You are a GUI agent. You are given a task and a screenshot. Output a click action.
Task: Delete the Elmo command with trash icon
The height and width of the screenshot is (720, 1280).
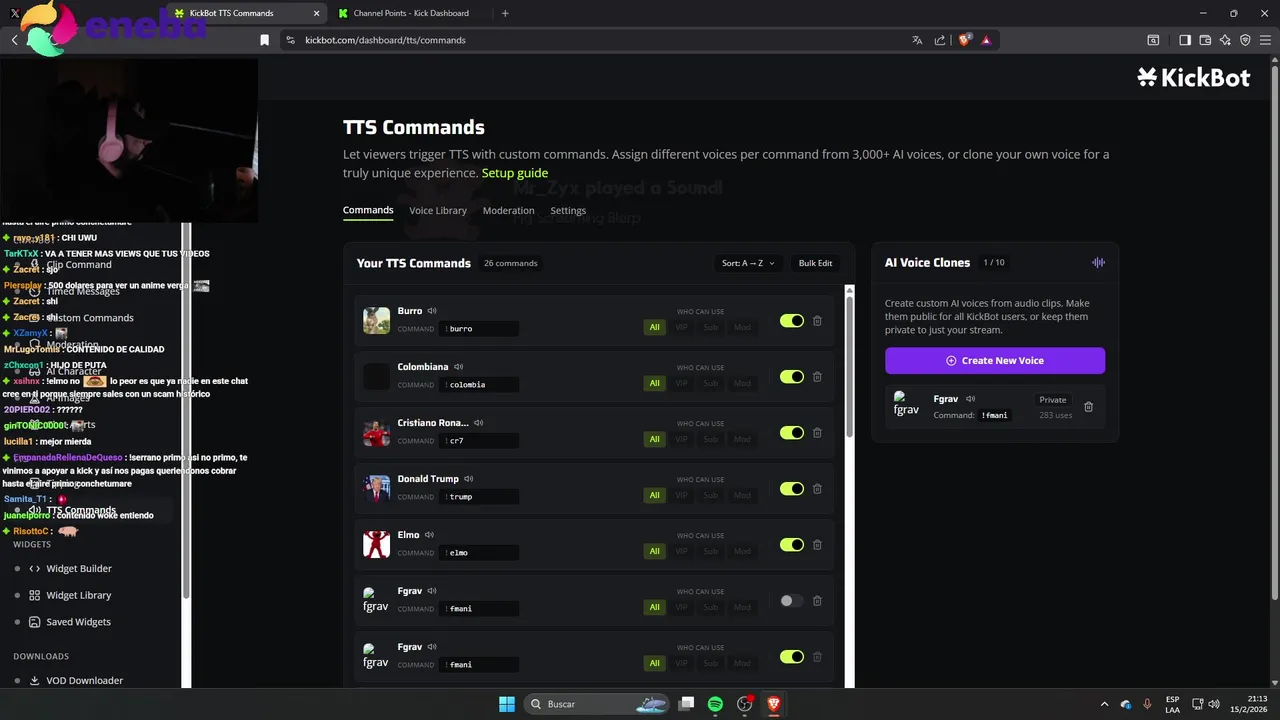[x=817, y=545]
